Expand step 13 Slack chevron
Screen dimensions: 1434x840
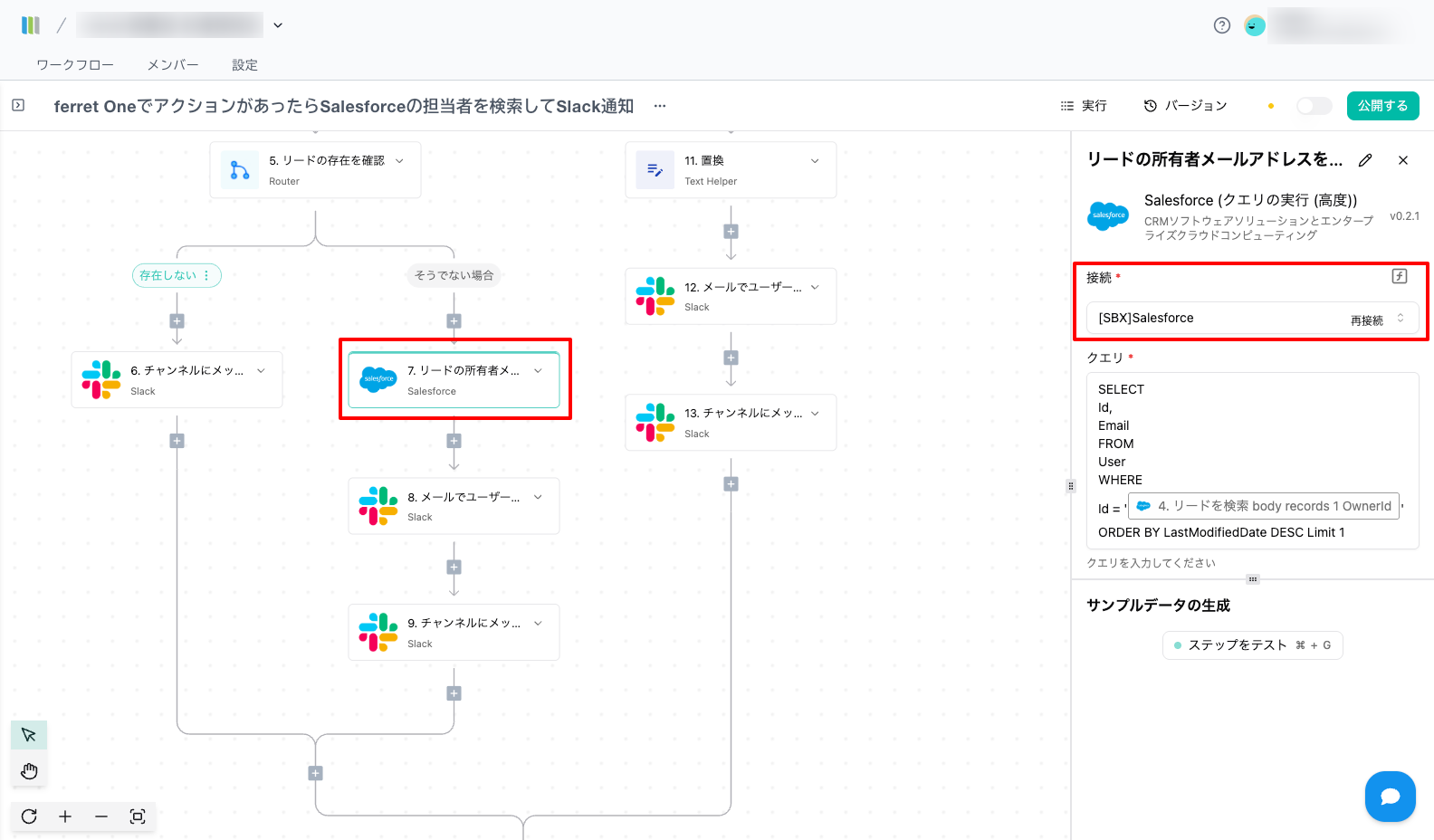(815, 414)
